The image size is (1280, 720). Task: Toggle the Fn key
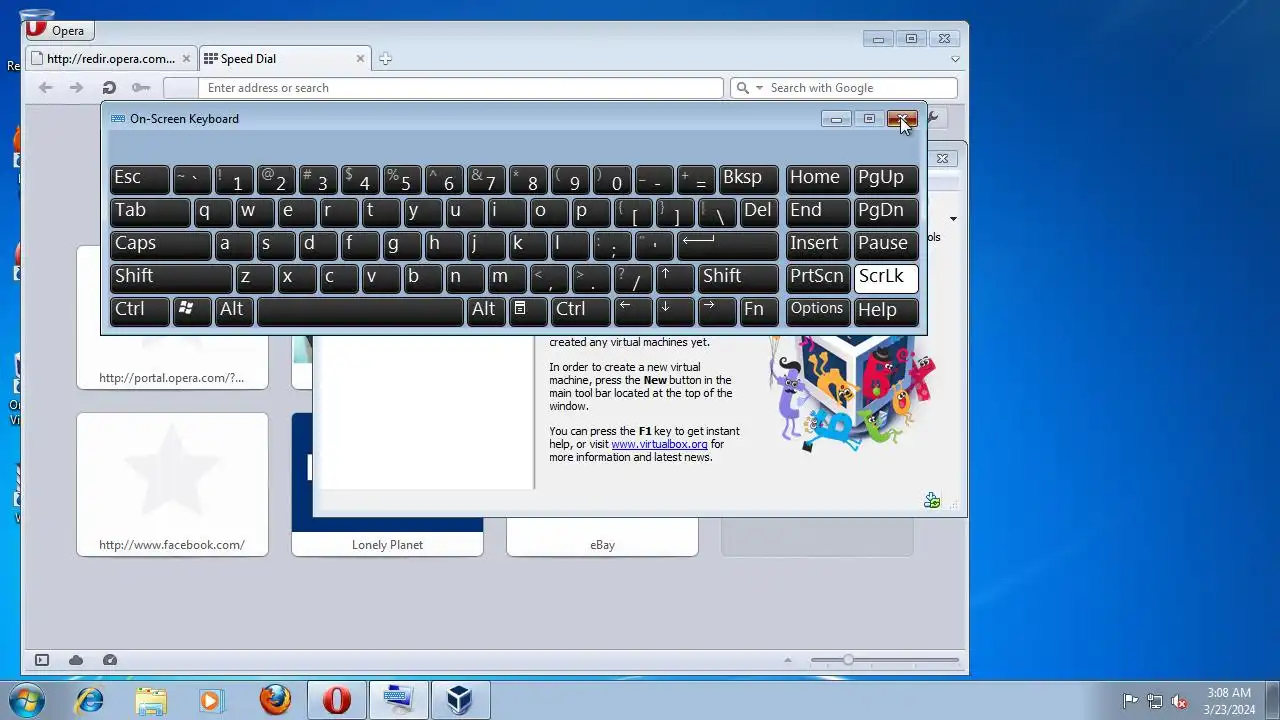coord(759,310)
